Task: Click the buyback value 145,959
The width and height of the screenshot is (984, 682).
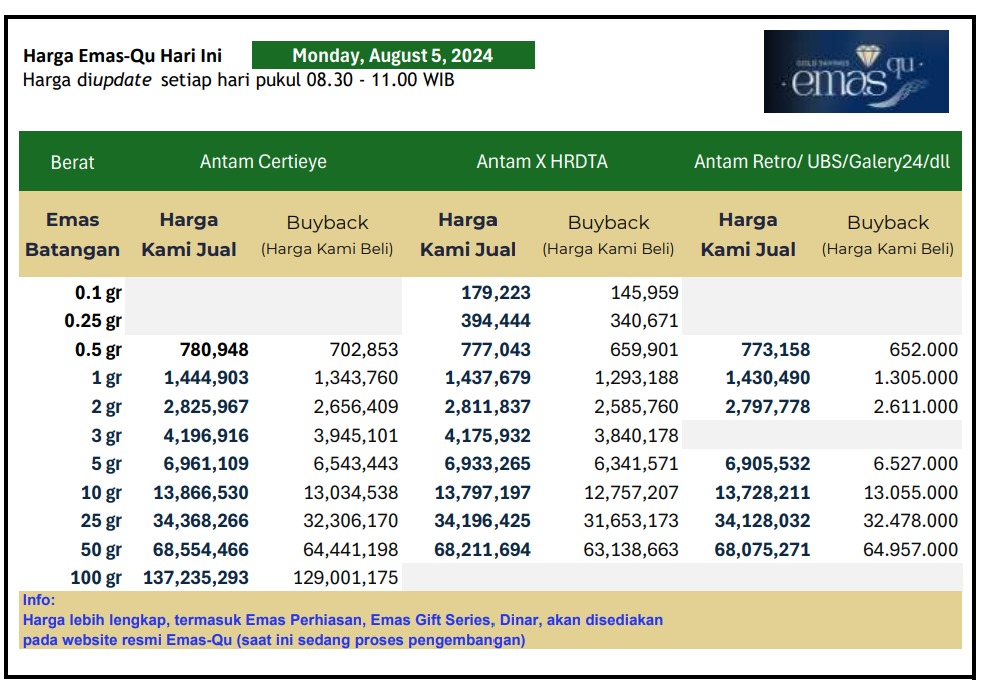Action: [x=644, y=293]
